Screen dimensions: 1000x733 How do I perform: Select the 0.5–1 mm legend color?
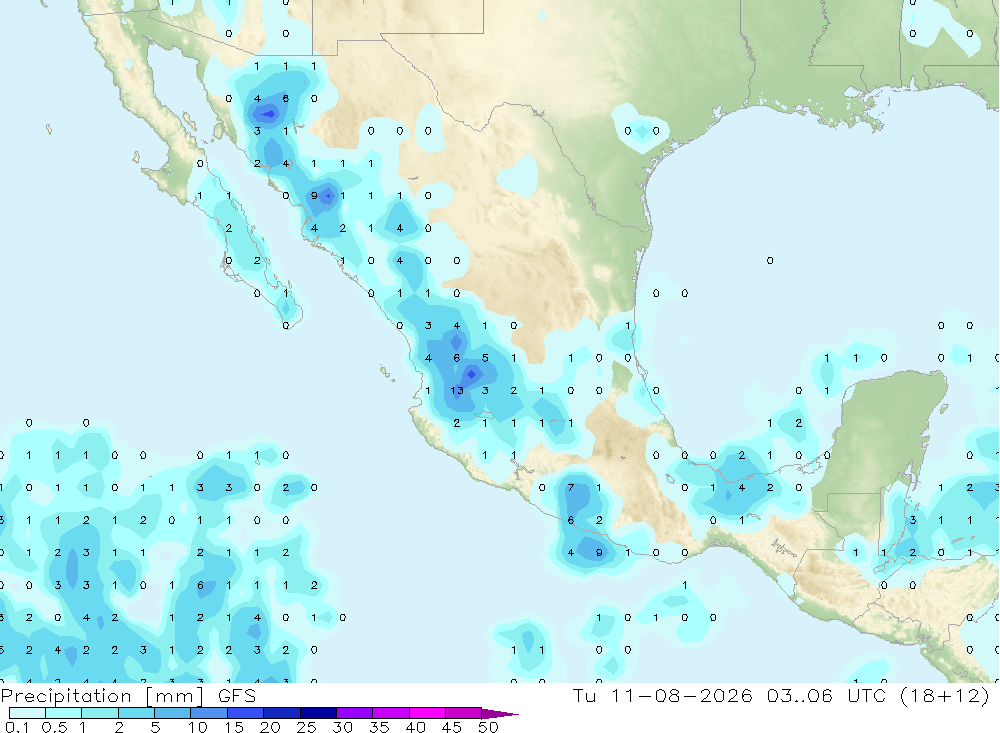click(x=64, y=713)
